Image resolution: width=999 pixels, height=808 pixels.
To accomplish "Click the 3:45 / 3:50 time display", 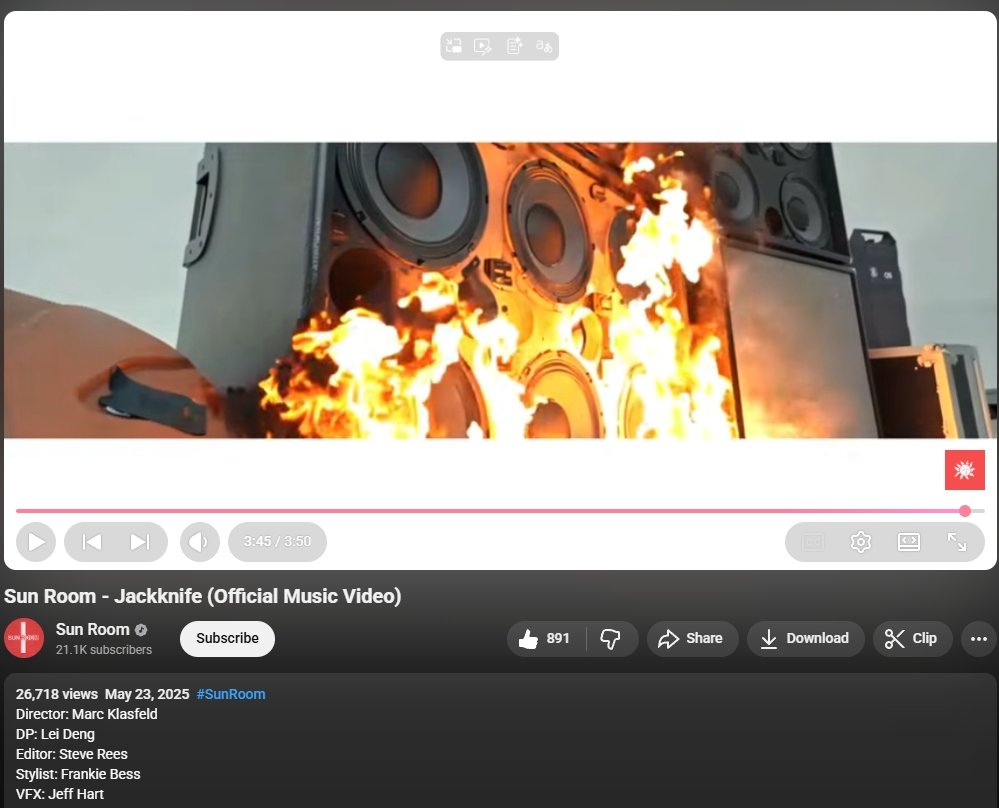I will coord(277,542).
